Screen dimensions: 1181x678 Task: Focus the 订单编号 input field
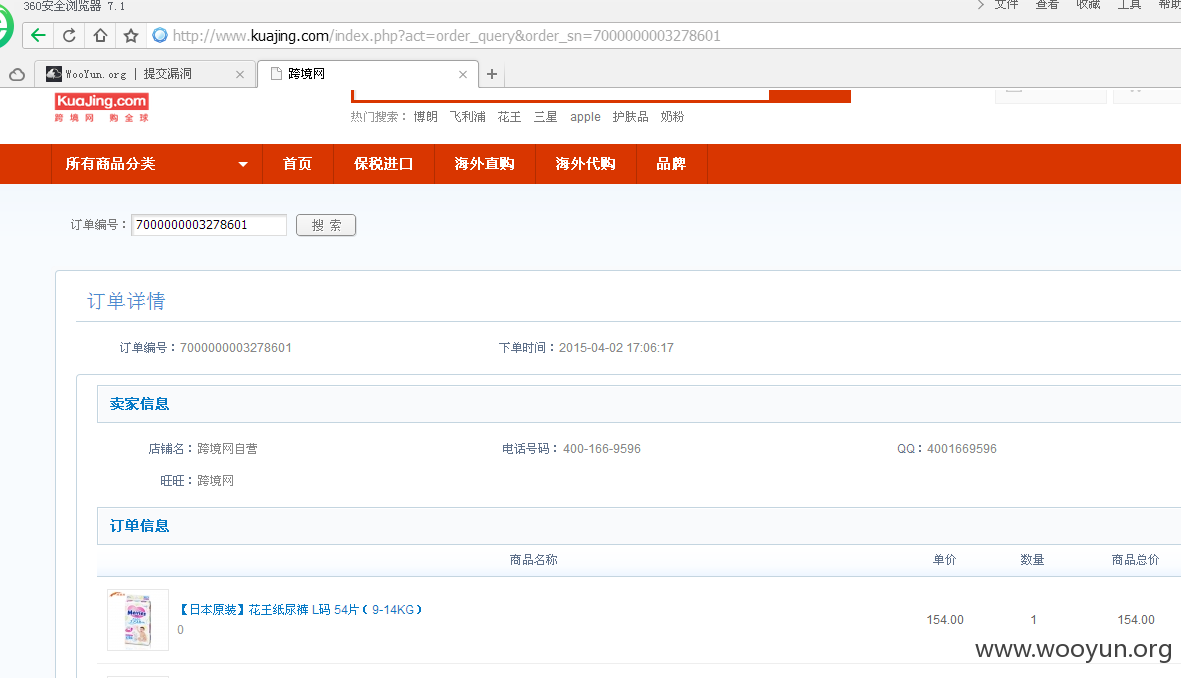tap(209, 224)
